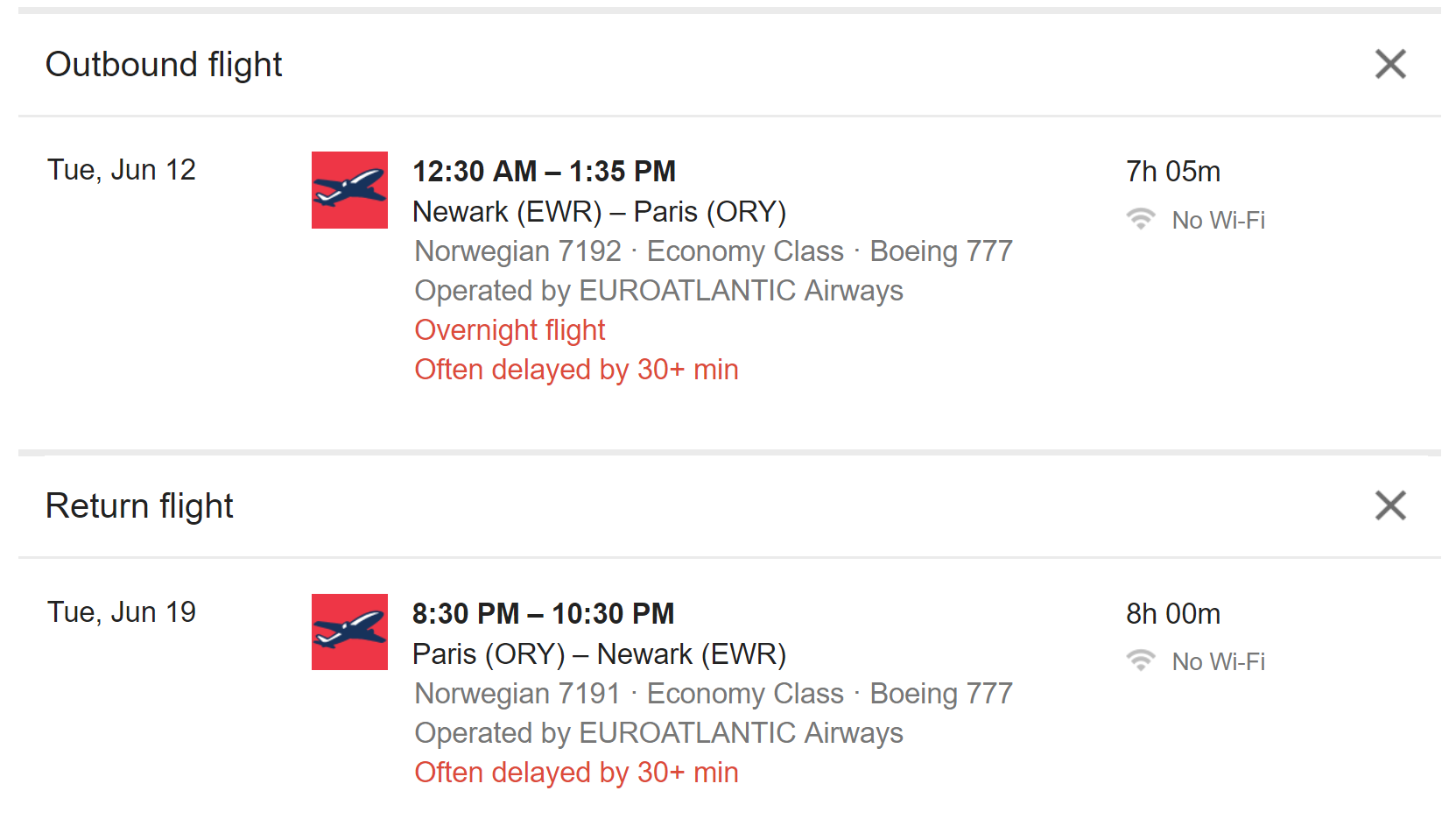Close the Return flight panel
Image resolution: width=1456 pixels, height=819 pixels.
(x=1389, y=505)
